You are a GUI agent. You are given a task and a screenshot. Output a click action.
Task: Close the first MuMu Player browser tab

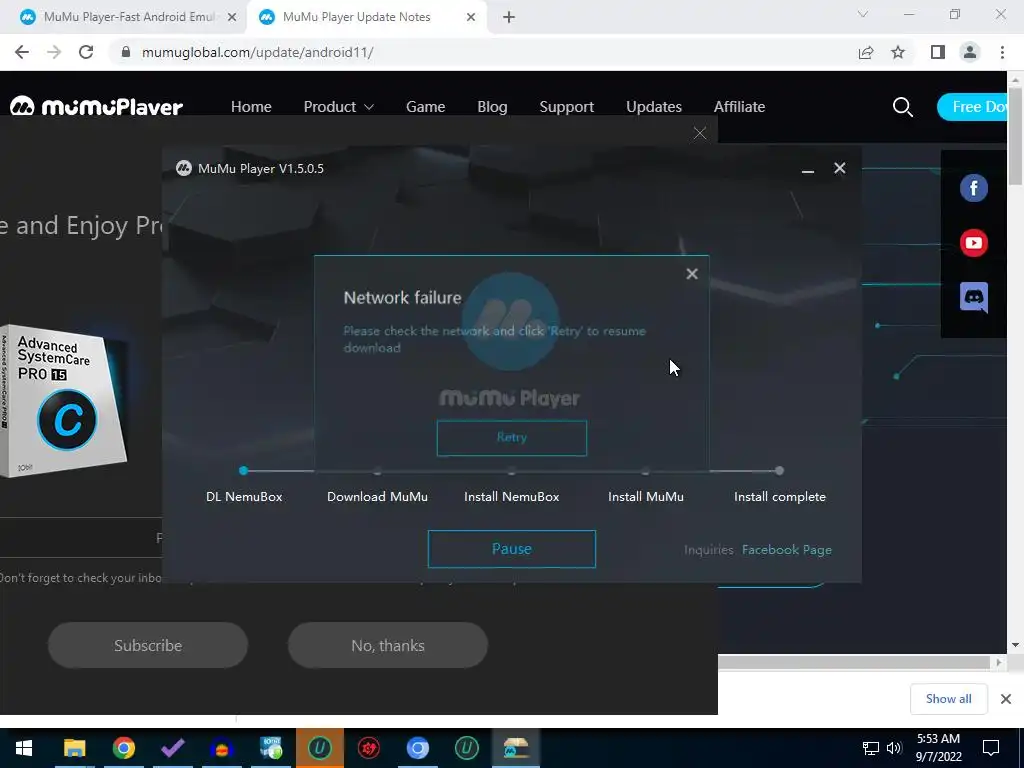(232, 17)
